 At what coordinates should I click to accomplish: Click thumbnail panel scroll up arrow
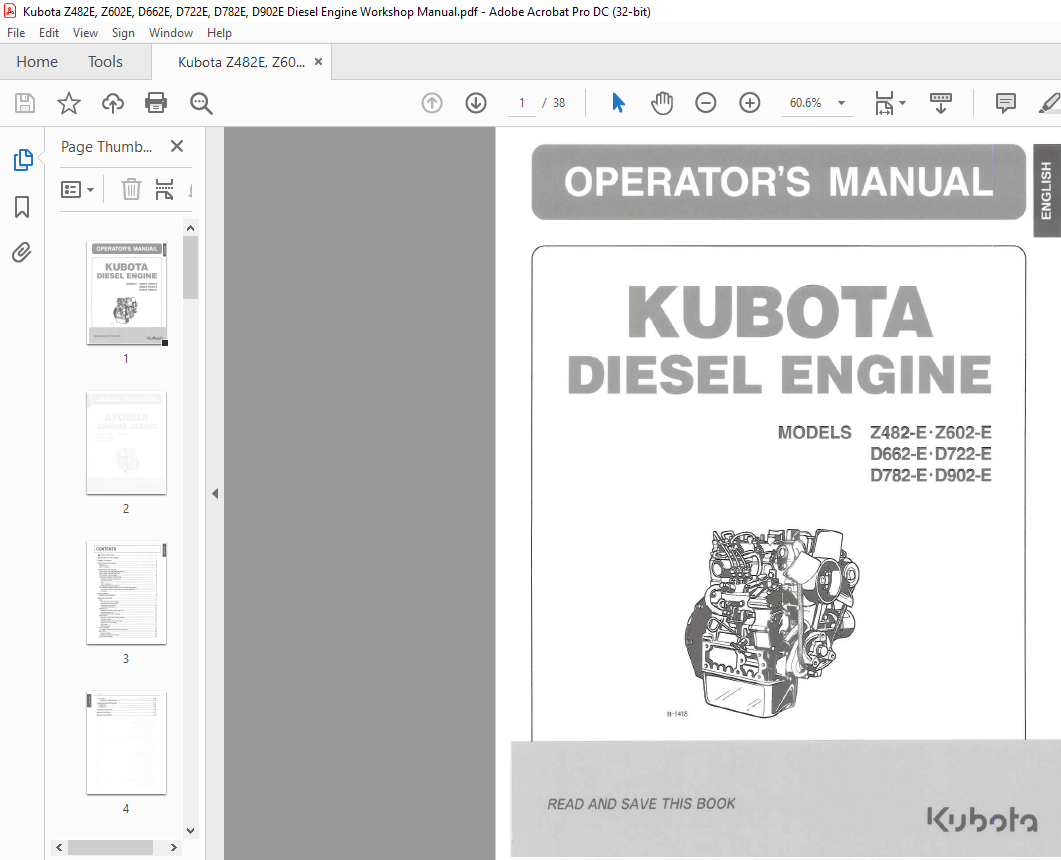(190, 228)
